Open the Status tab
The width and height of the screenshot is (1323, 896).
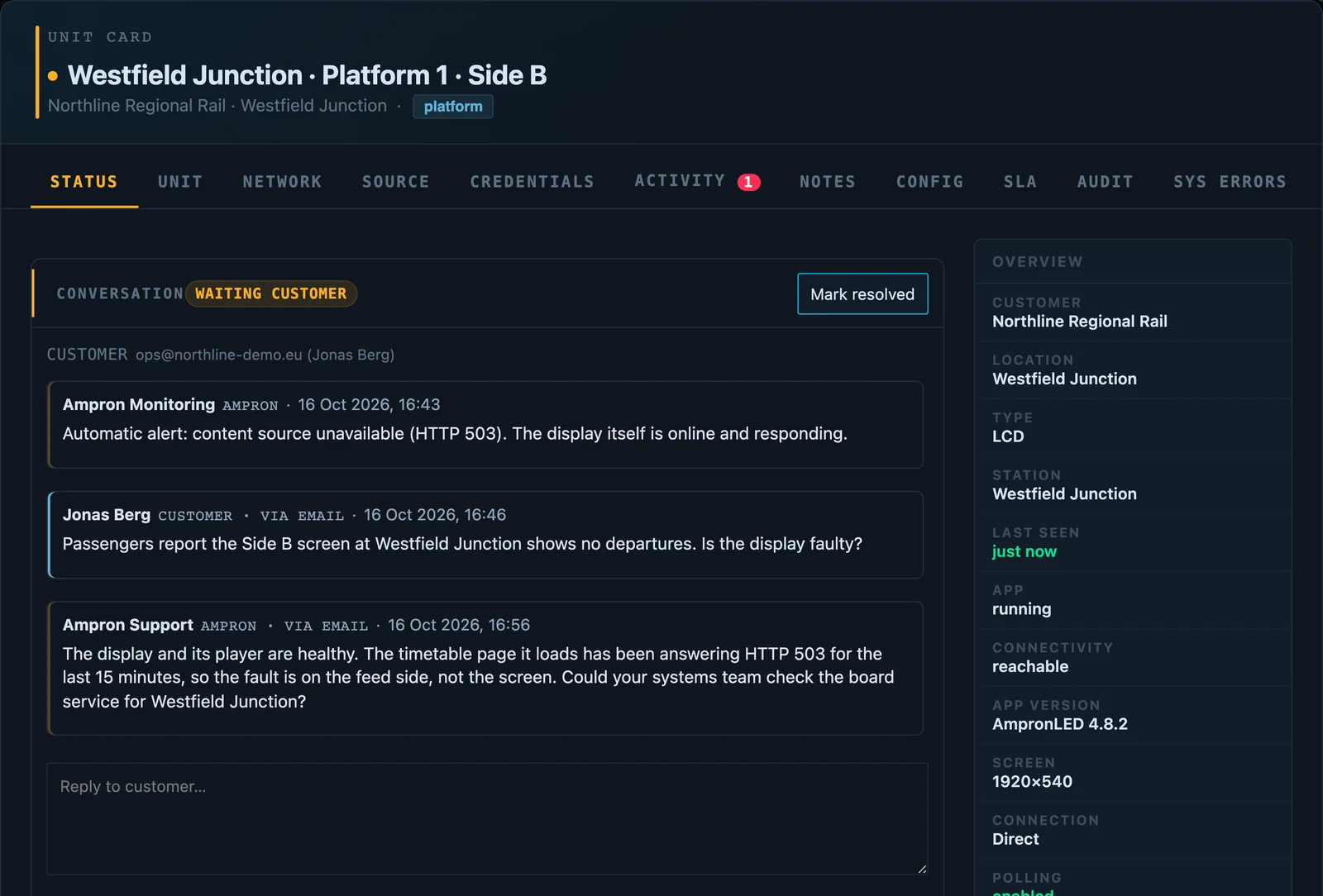point(84,182)
